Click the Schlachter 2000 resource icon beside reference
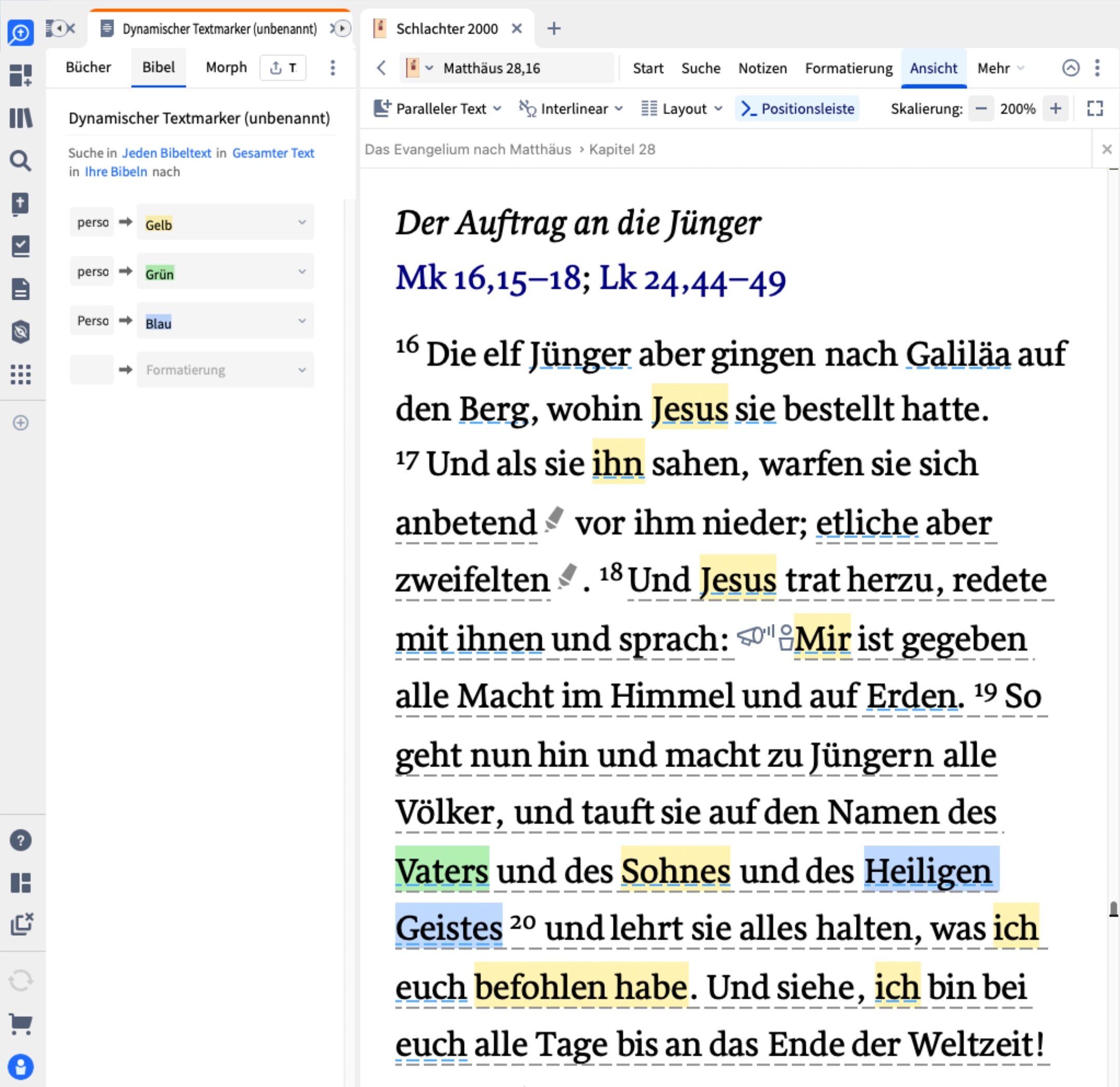This screenshot has width=1120, height=1087. click(412, 68)
